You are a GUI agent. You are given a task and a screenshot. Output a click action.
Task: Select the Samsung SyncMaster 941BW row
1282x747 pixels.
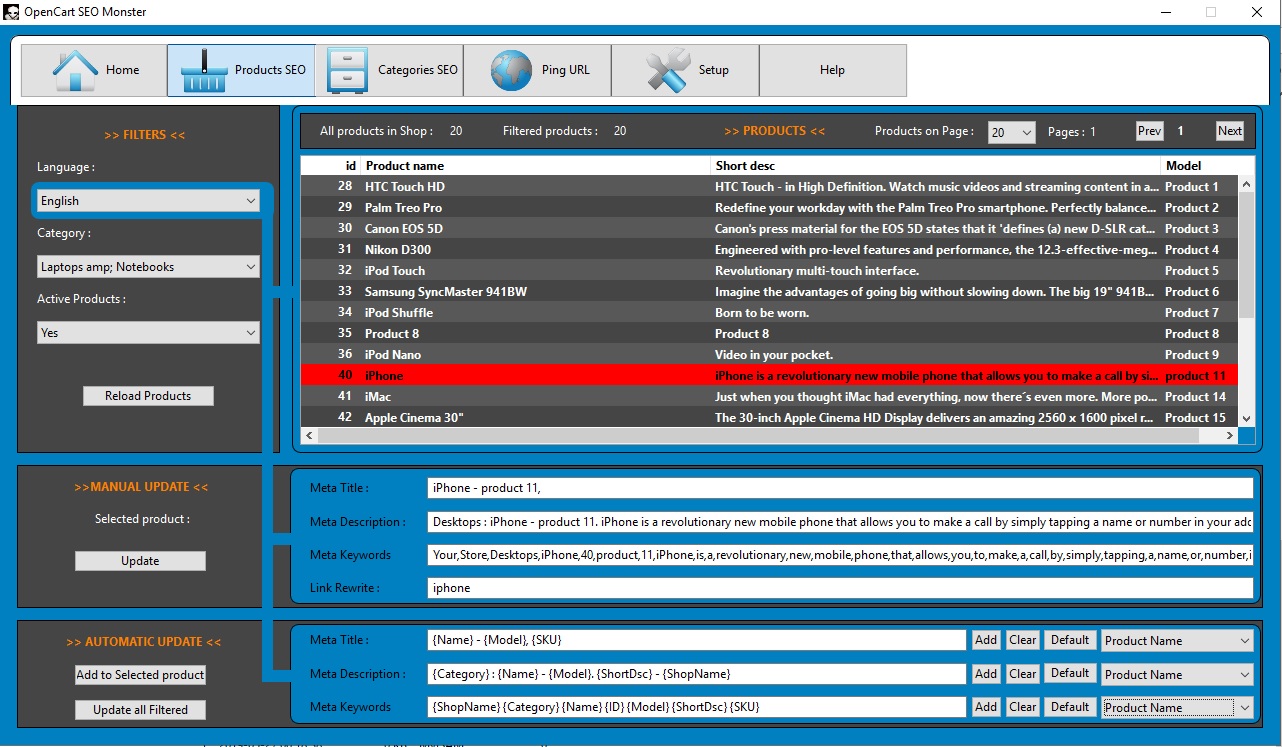[769, 292]
